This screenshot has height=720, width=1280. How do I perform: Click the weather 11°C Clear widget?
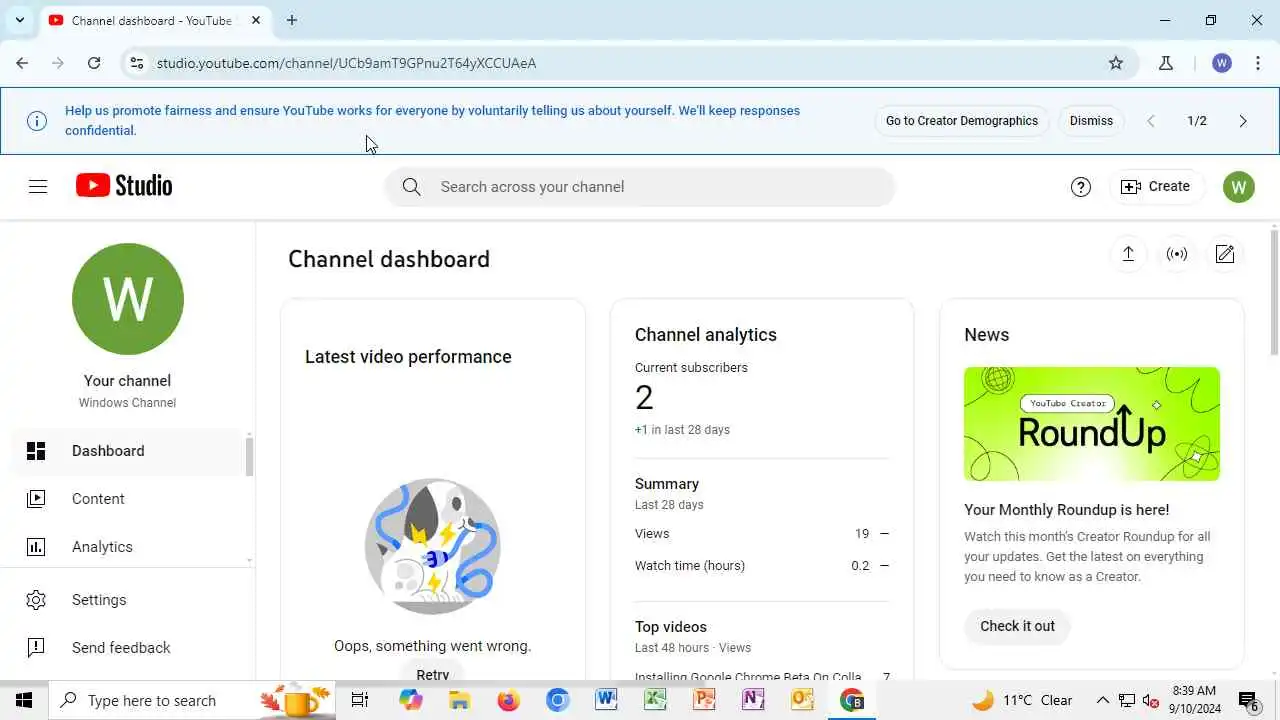click(1022, 700)
